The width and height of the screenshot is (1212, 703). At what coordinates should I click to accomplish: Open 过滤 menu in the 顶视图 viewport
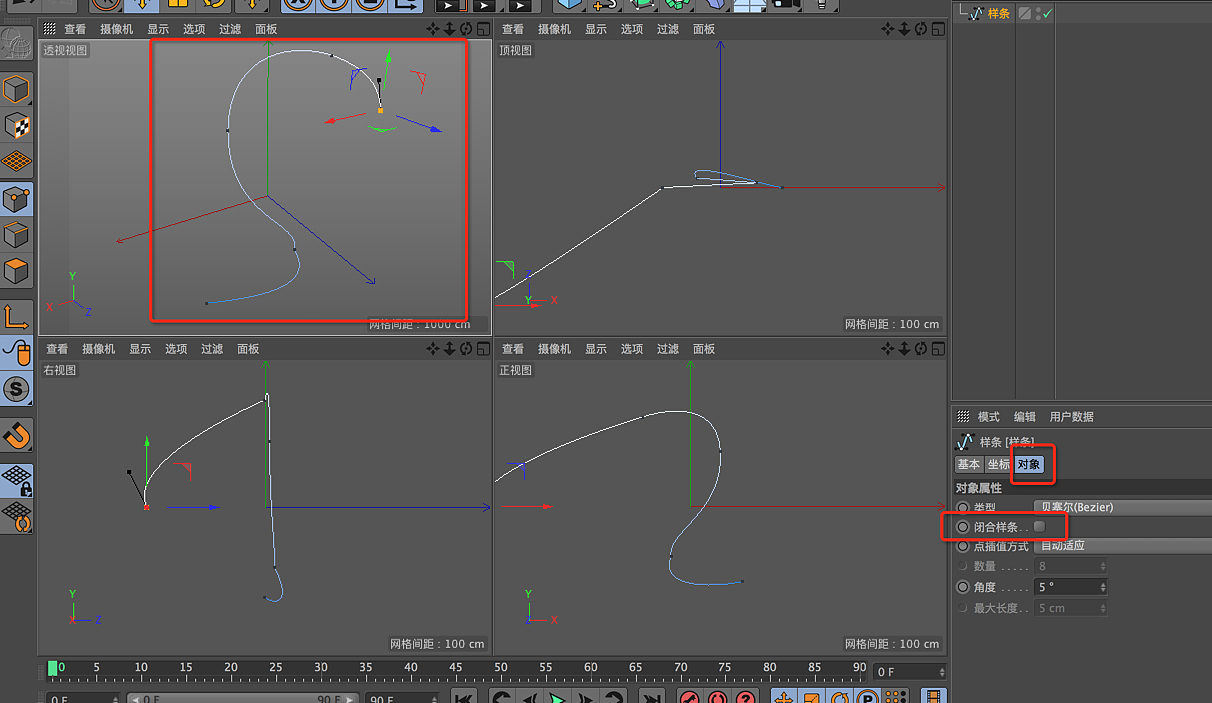pyautogui.click(x=668, y=29)
